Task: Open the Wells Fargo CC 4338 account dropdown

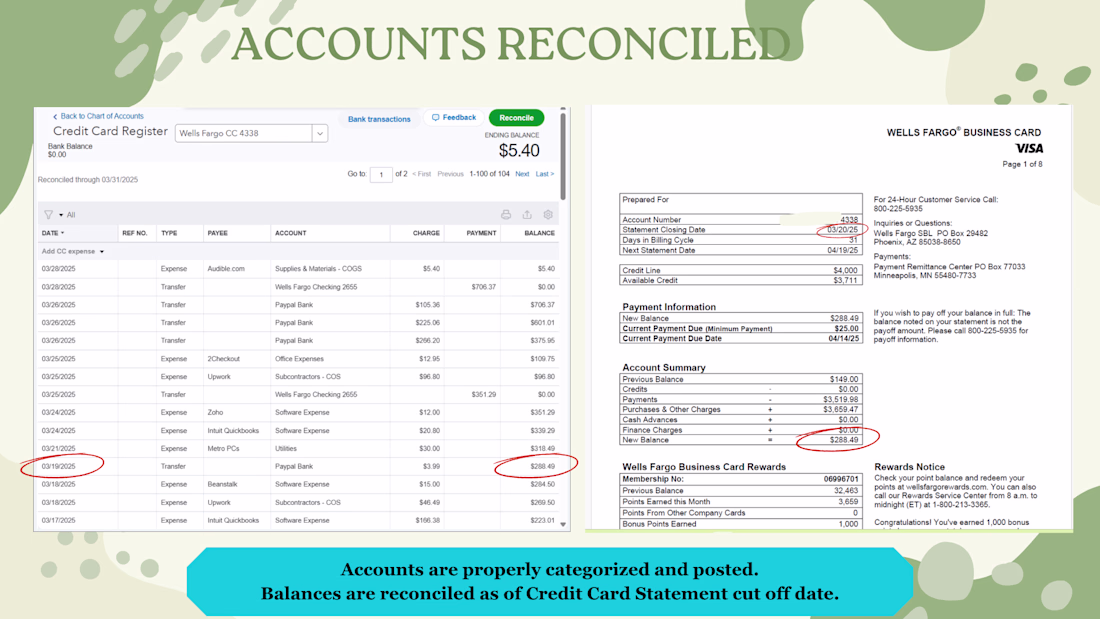Action: 251,133
